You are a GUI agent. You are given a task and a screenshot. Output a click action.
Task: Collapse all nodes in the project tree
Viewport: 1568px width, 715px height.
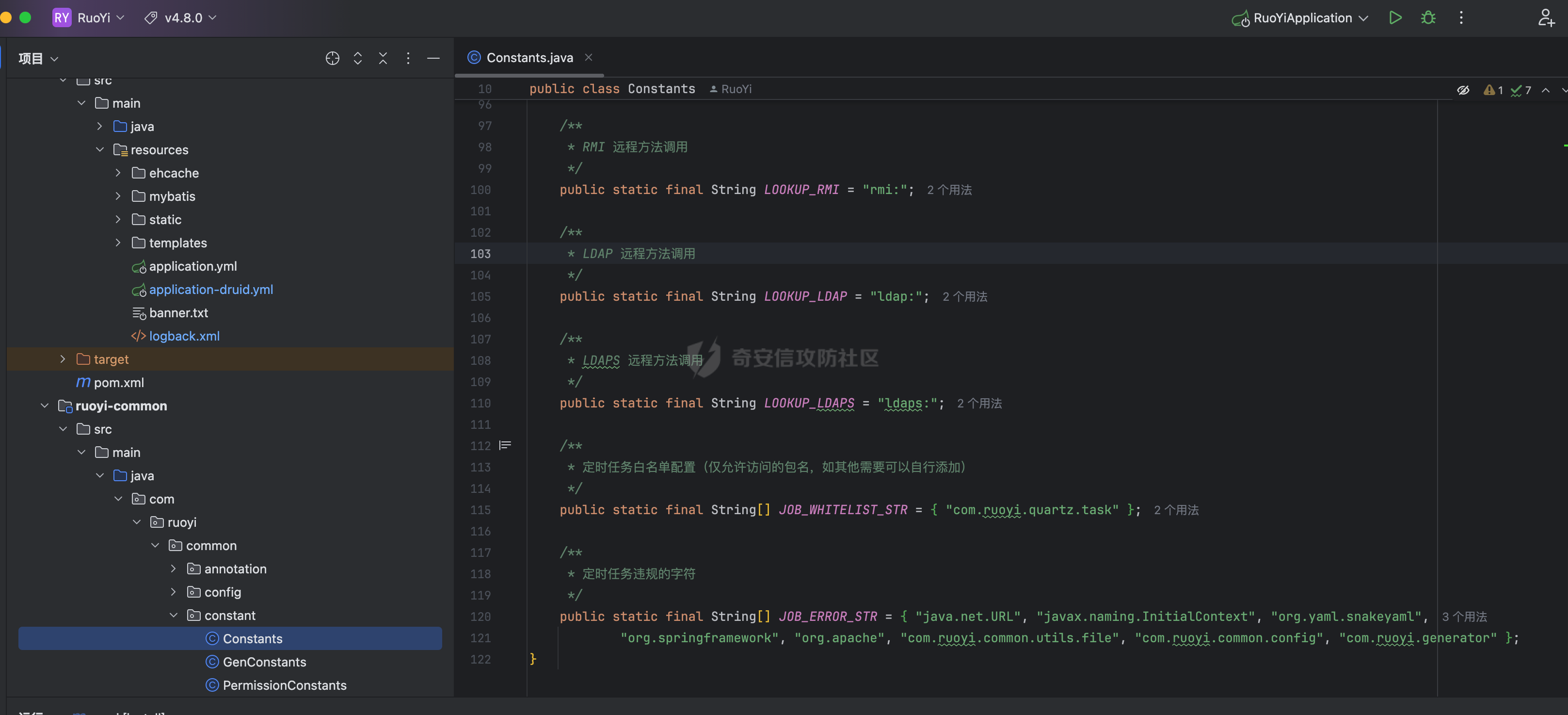coord(383,59)
